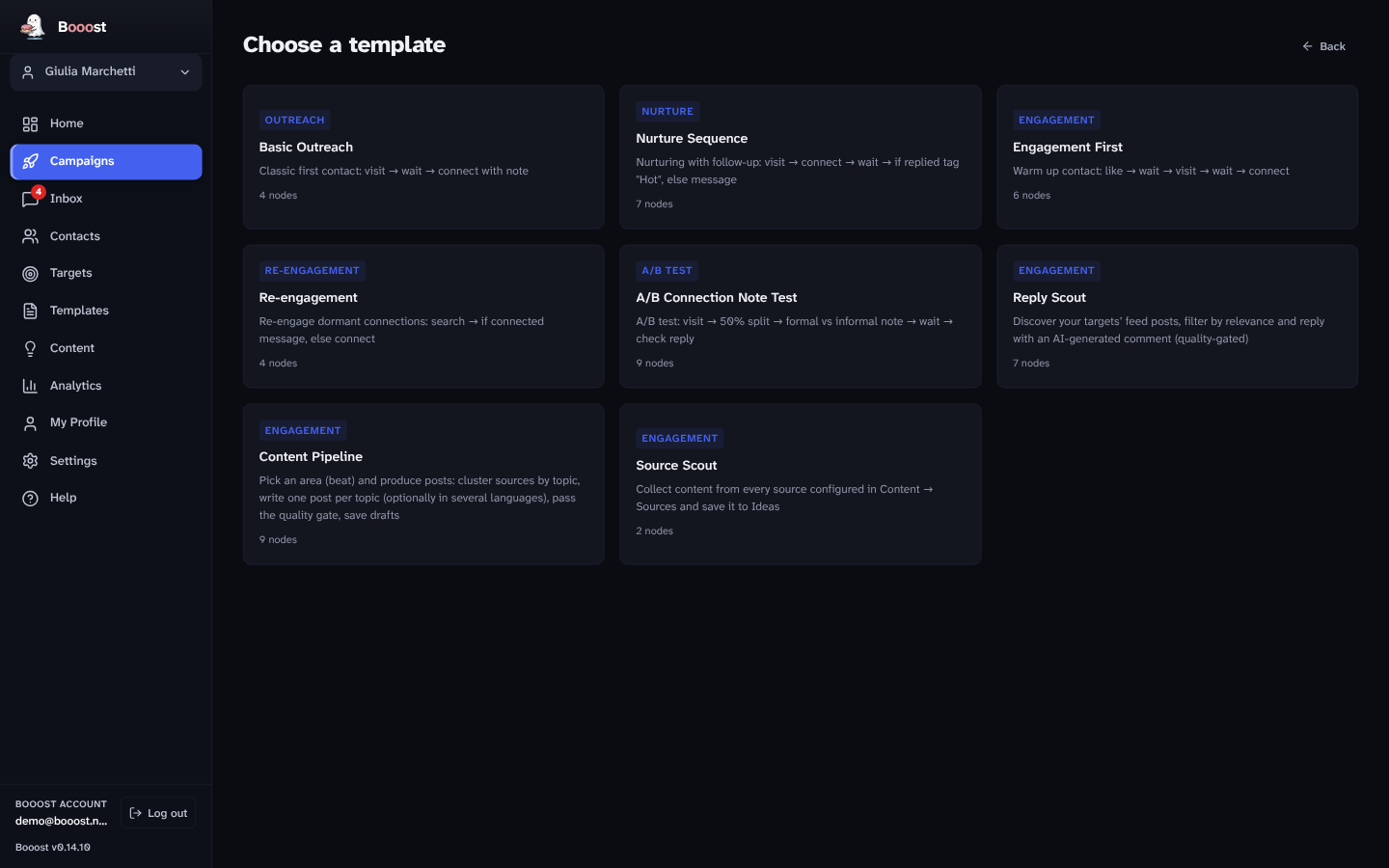Click the Inbox chat bubble icon
The height and width of the screenshot is (868, 1389).
30,200
